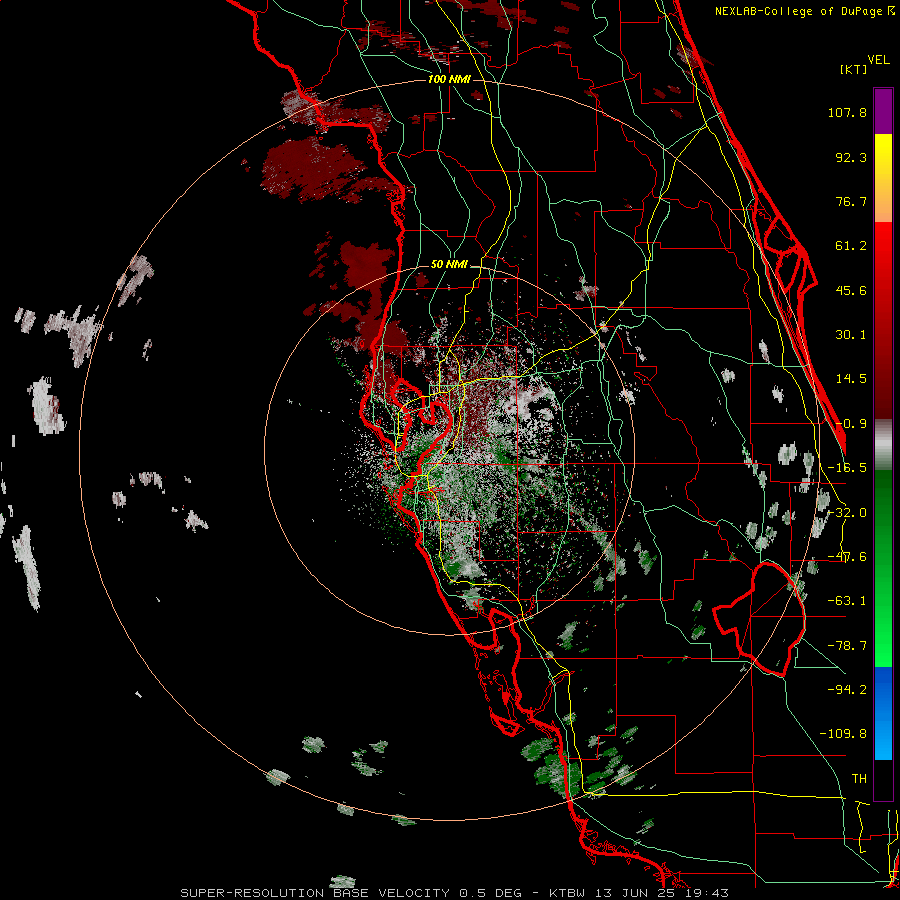Click the -0.9 velocity scale value
The width and height of the screenshot is (900, 900).
[851, 424]
